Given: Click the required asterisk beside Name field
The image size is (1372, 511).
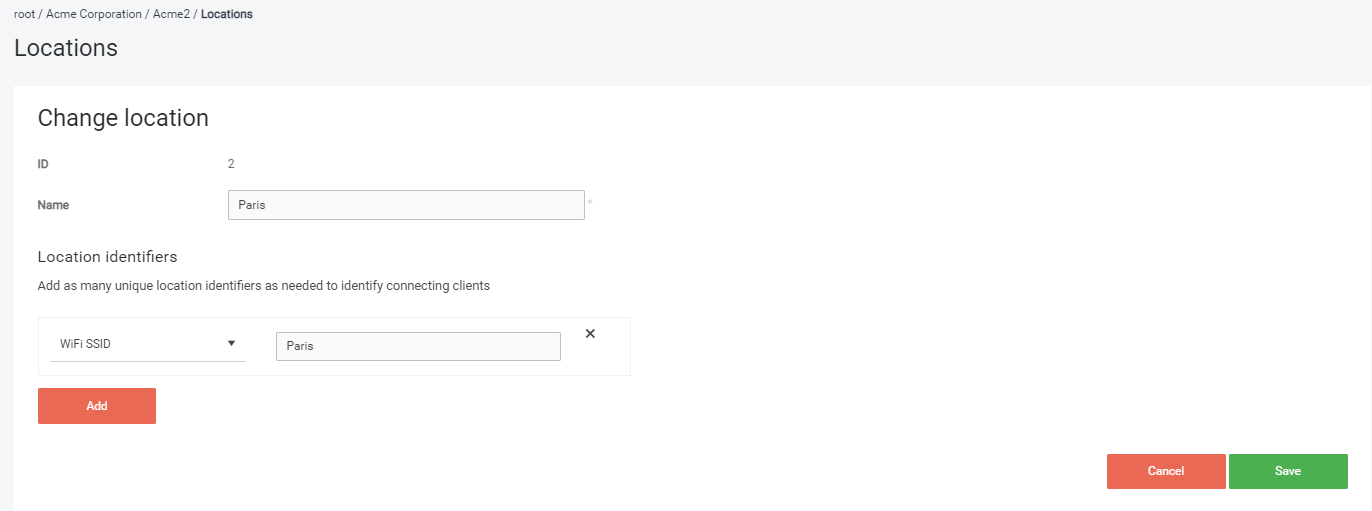Looking at the screenshot, I should pyautogui.click(x=590, y=203).
